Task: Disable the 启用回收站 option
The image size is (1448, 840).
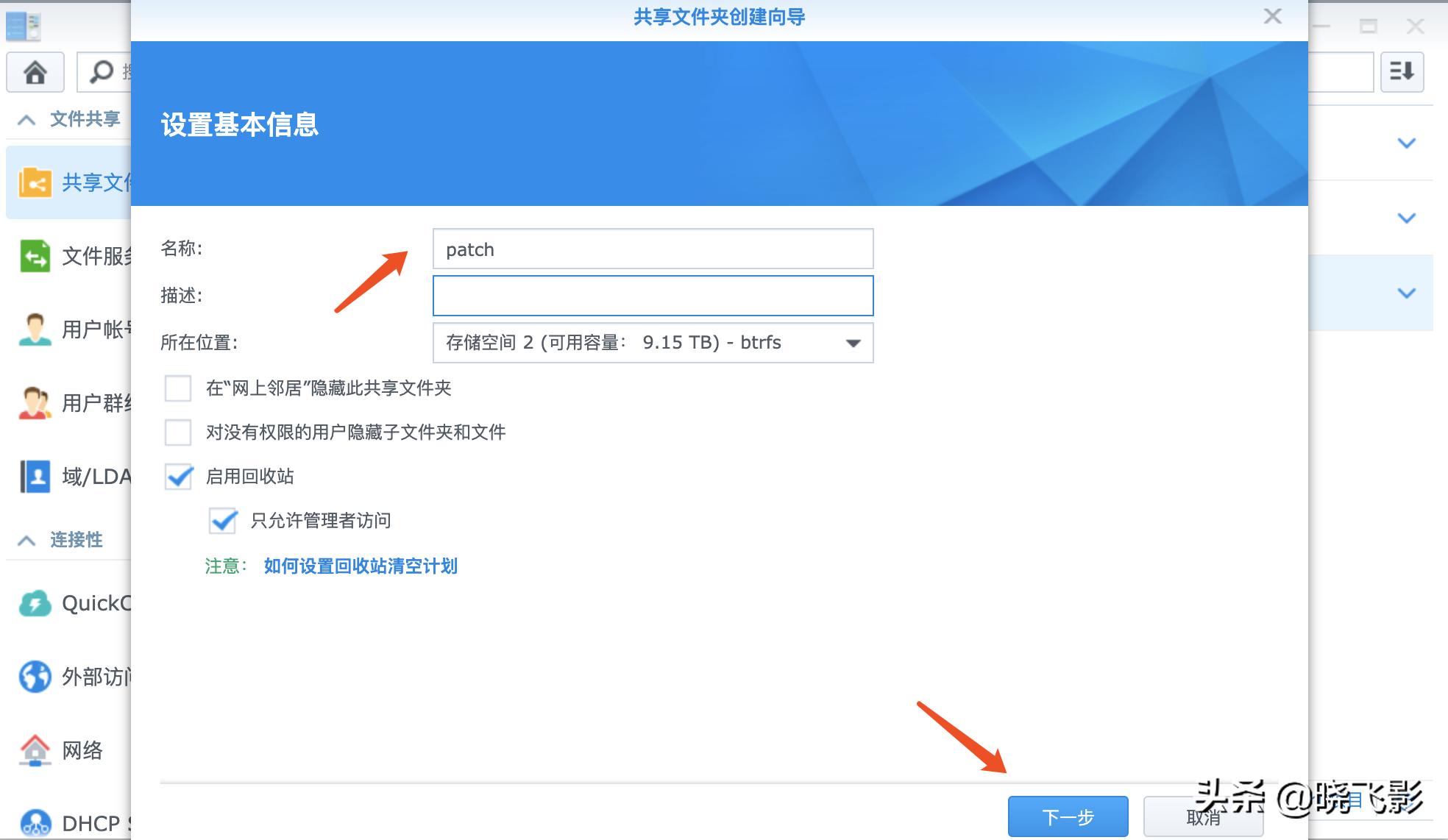Action: click(x=177, y=477)
